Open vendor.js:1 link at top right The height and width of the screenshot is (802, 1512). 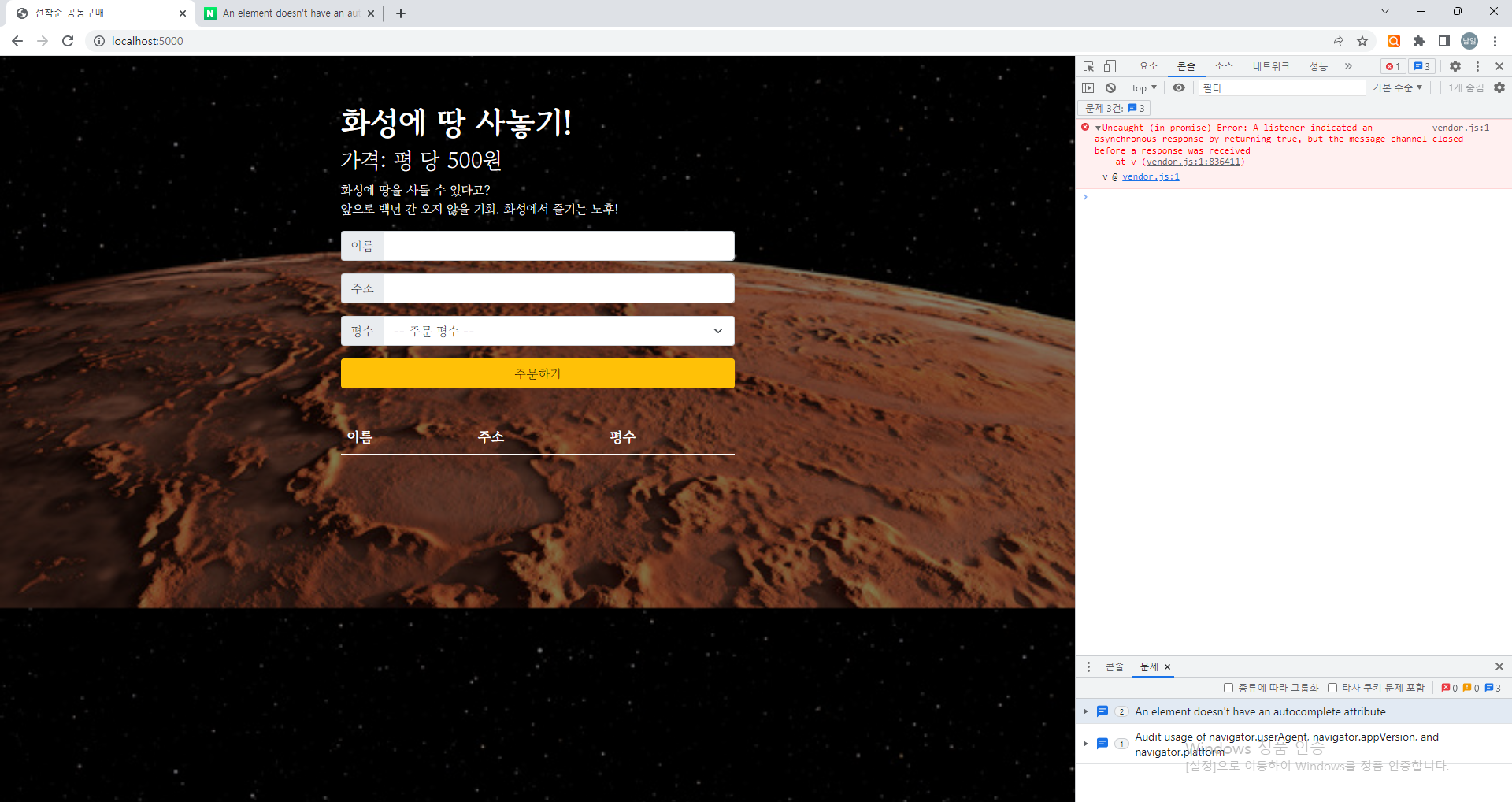[x=1461, y=128]
